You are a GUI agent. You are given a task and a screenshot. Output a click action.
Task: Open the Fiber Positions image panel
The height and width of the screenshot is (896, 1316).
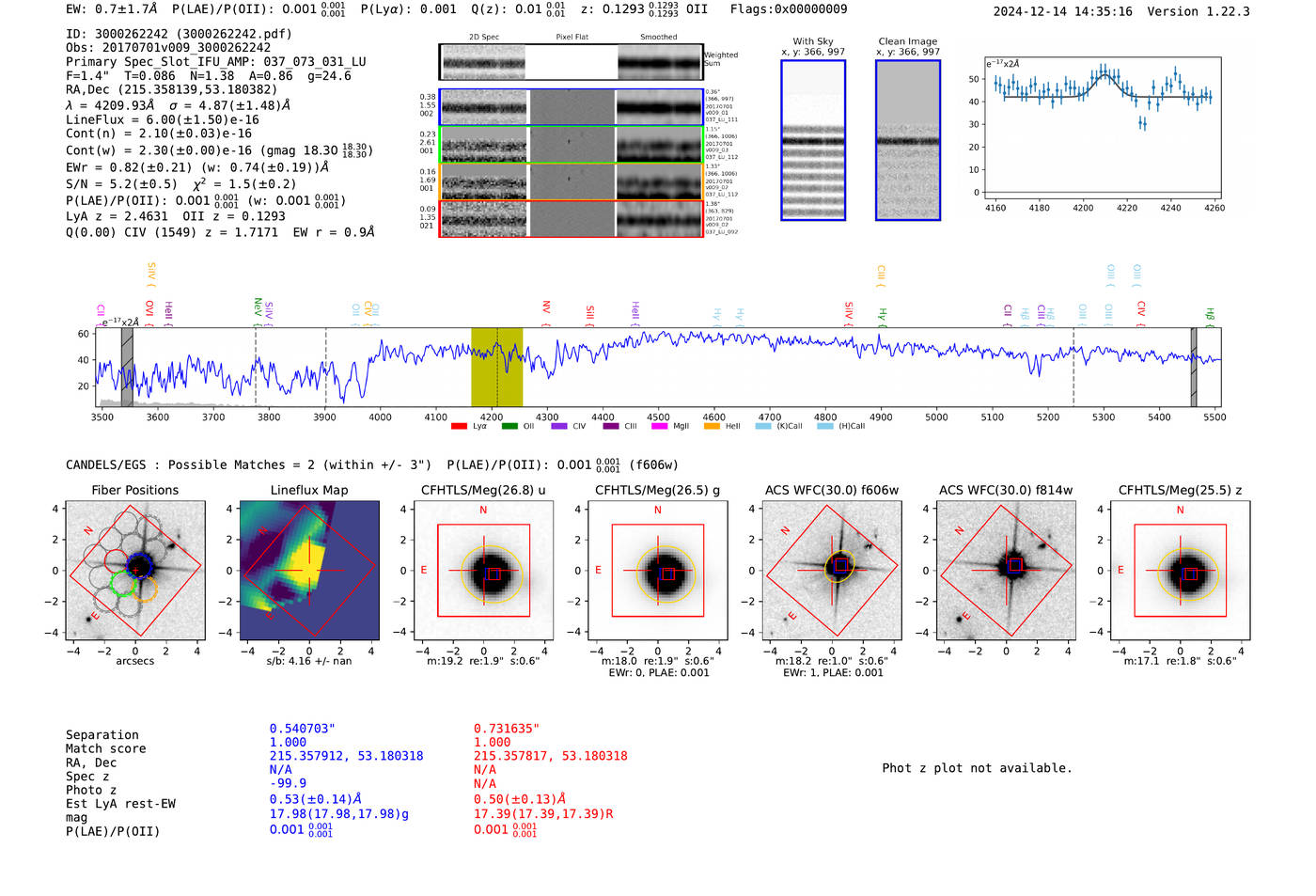coord(135,571)
